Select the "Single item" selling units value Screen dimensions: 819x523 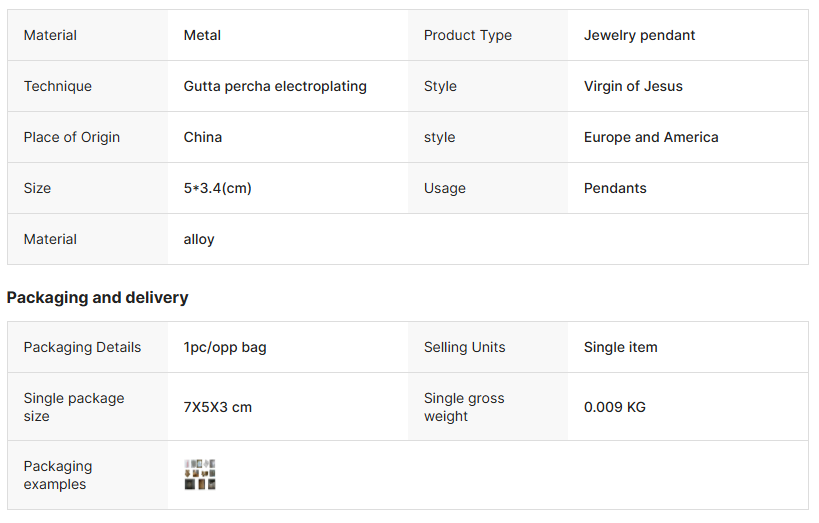621,347
